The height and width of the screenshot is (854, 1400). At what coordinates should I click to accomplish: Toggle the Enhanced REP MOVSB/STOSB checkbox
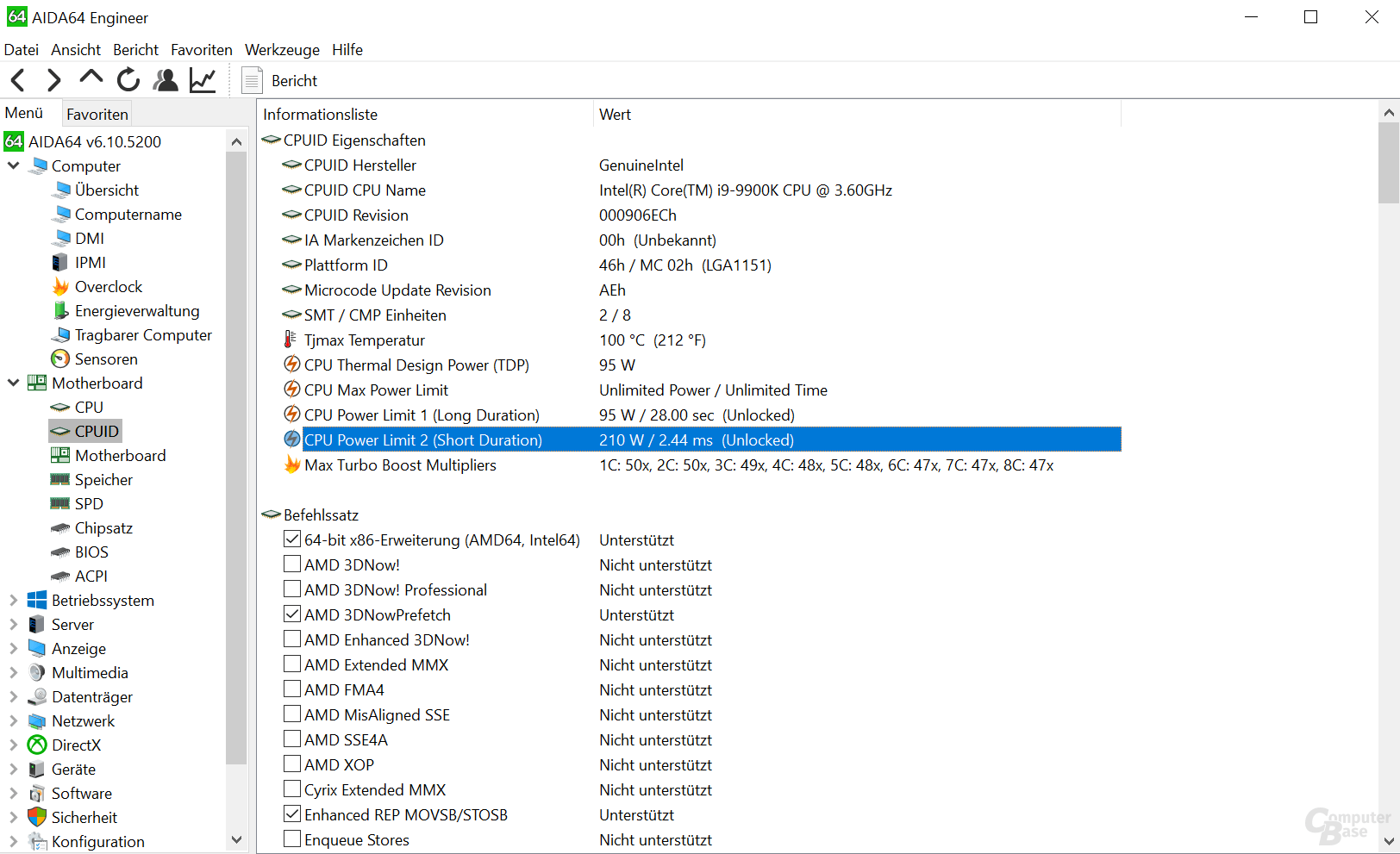pos(292,814)
